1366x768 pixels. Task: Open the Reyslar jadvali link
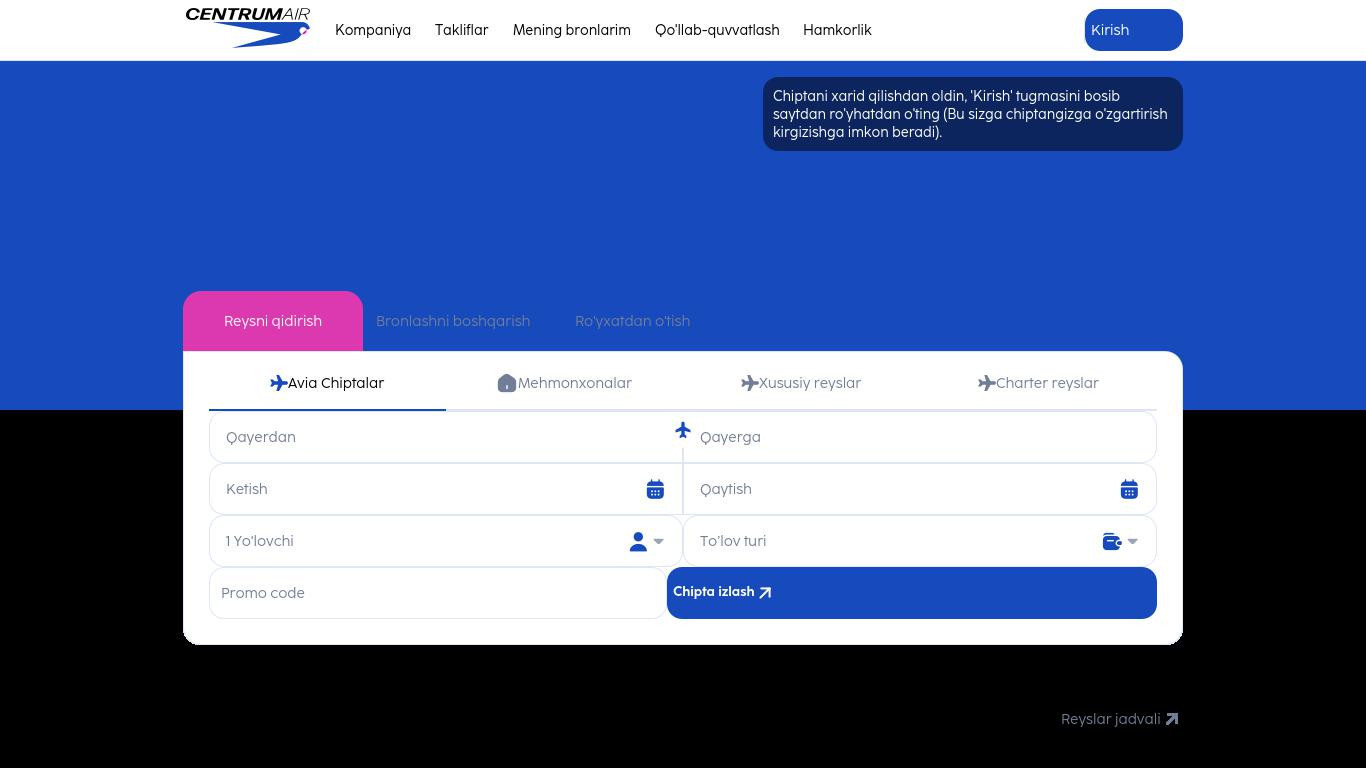pyautogui.click(x=1120, y=719)
